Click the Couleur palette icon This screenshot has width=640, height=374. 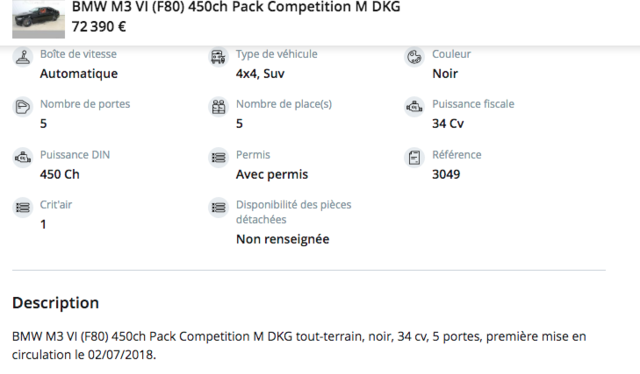coord(414,57)
